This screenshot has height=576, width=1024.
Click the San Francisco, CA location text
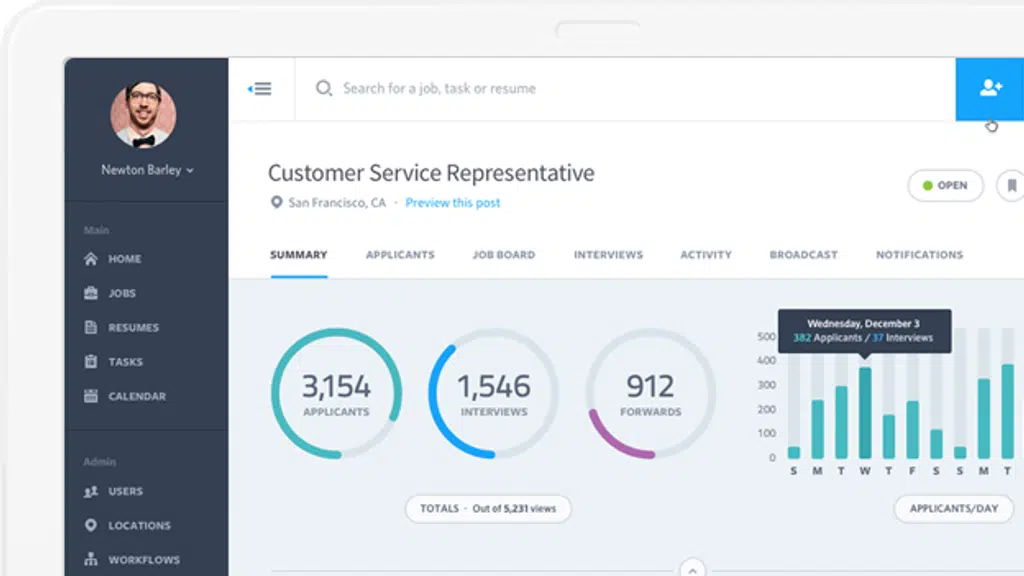coord(337,202)
